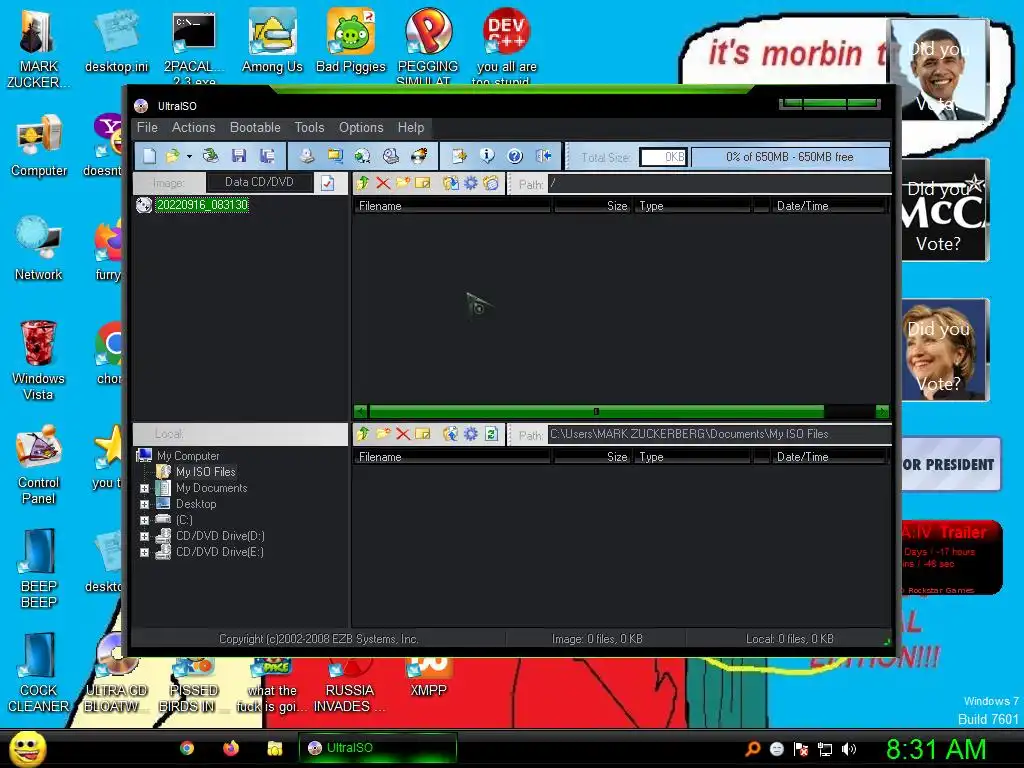Screen dimensions: 1024x768
Task: Click the boot info checkmark icon beside Data CD/DVD
Action: 328,184
